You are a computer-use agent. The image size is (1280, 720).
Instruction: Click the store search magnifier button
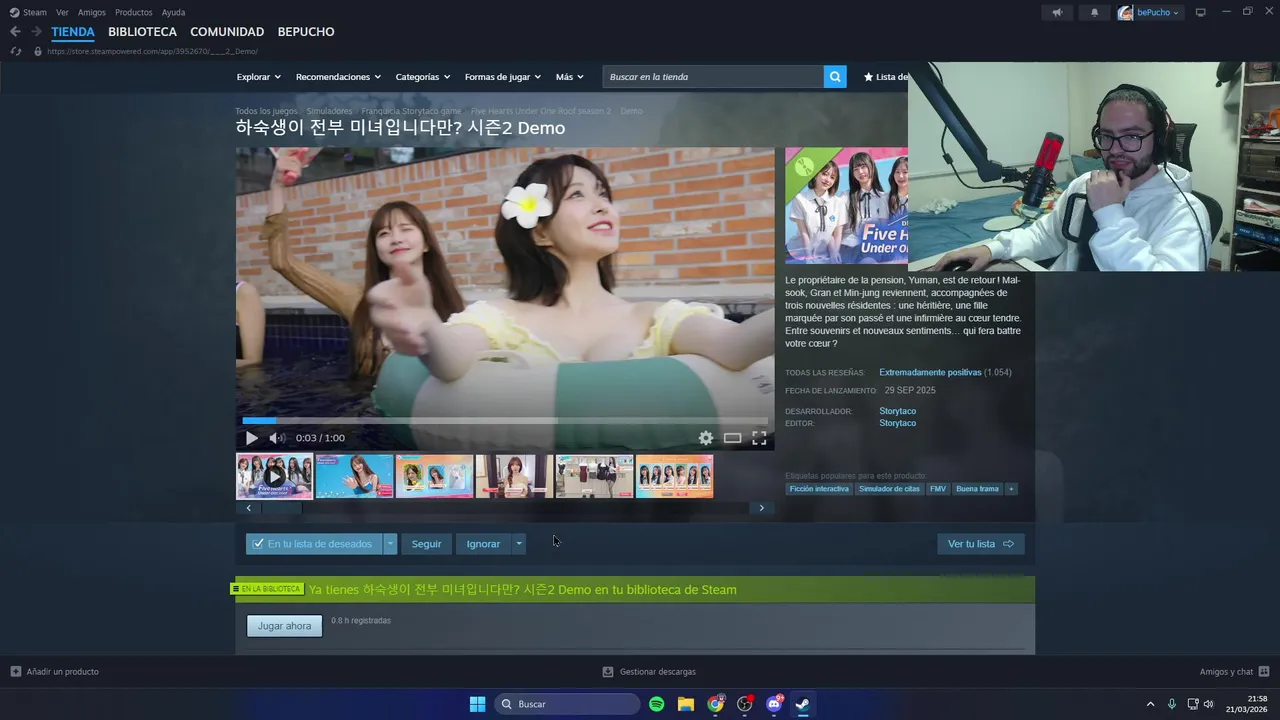(835, 77)
